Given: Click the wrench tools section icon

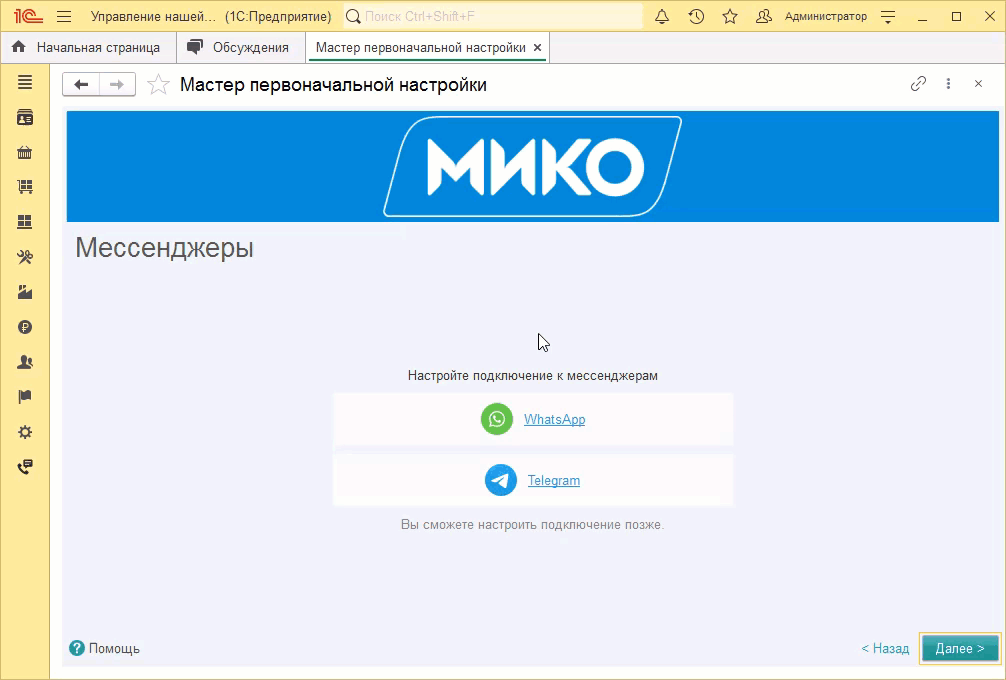Looking at the screenshot, I should (x=26, y=256).
